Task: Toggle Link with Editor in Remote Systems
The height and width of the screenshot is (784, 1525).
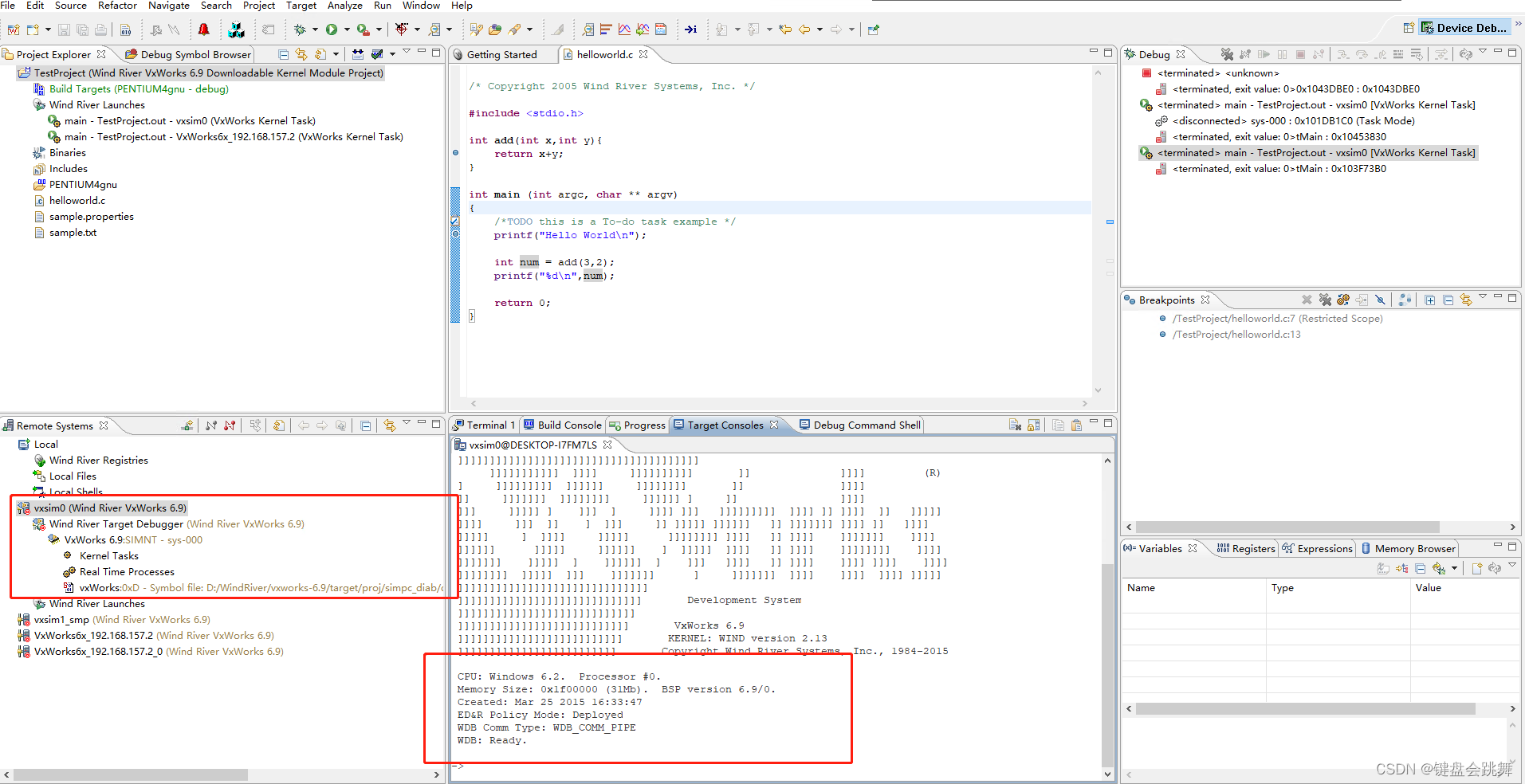Action: click(390, 425)
